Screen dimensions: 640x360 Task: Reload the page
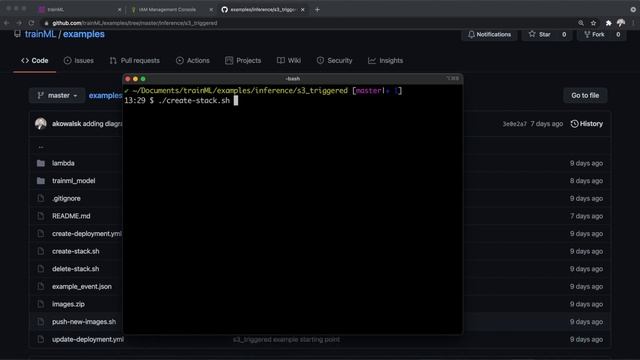[31, 23]
